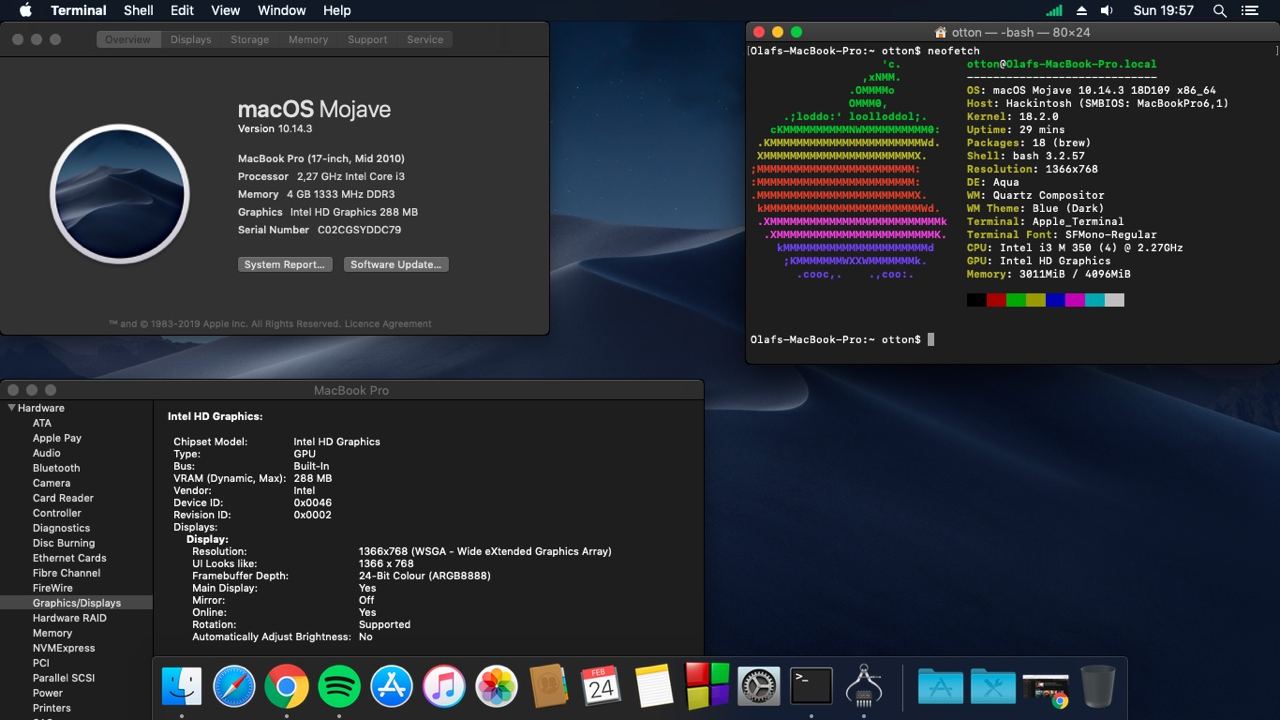Launch Spotify from the Dock
The image size is (1280, 720).
(339, 687)
